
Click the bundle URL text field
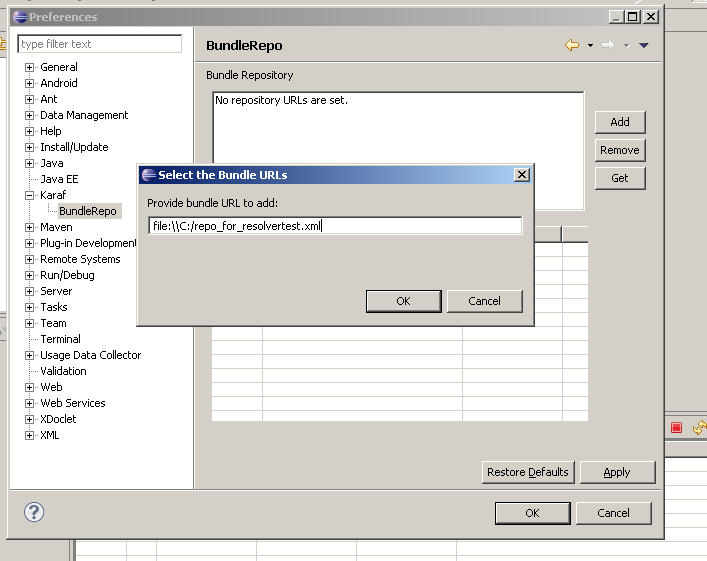(335, 225)
